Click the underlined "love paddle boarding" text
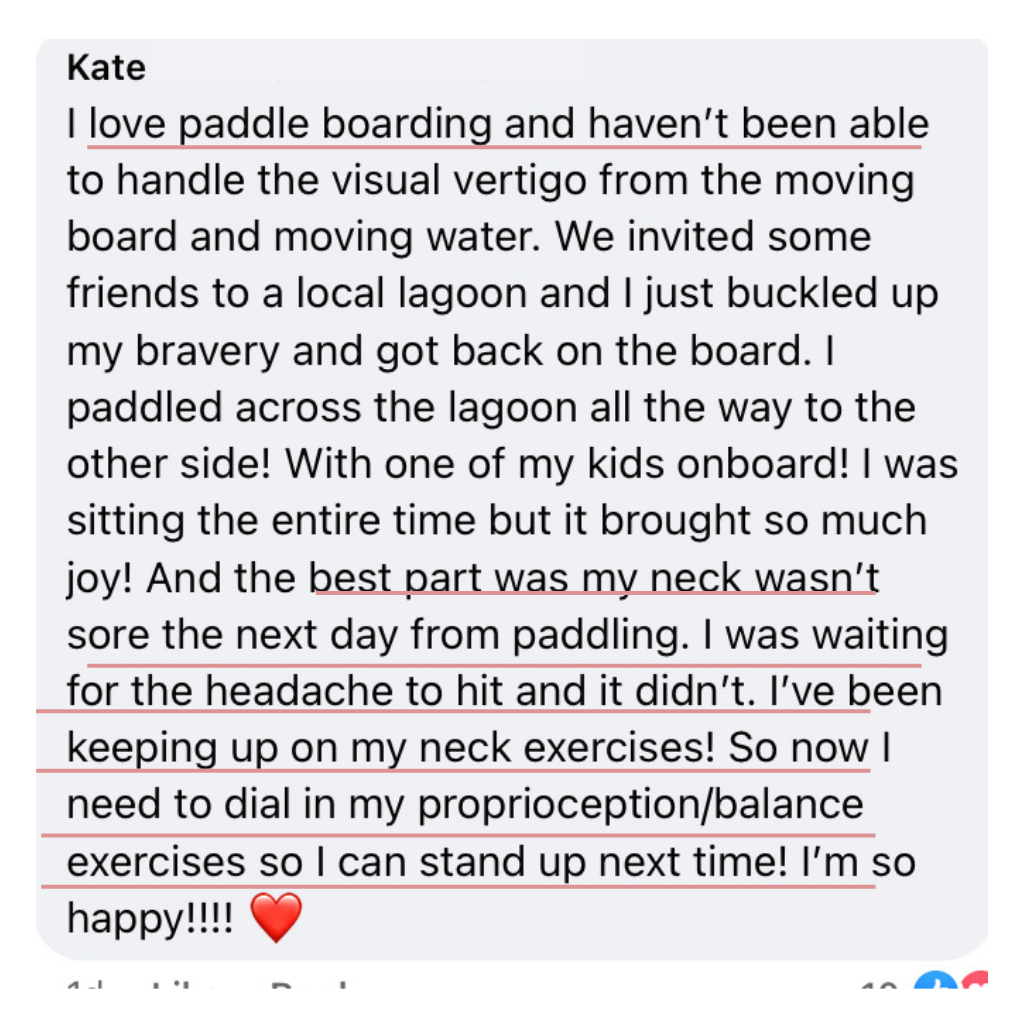This screenshot has width=1024, height=1024. pos(289,124)
